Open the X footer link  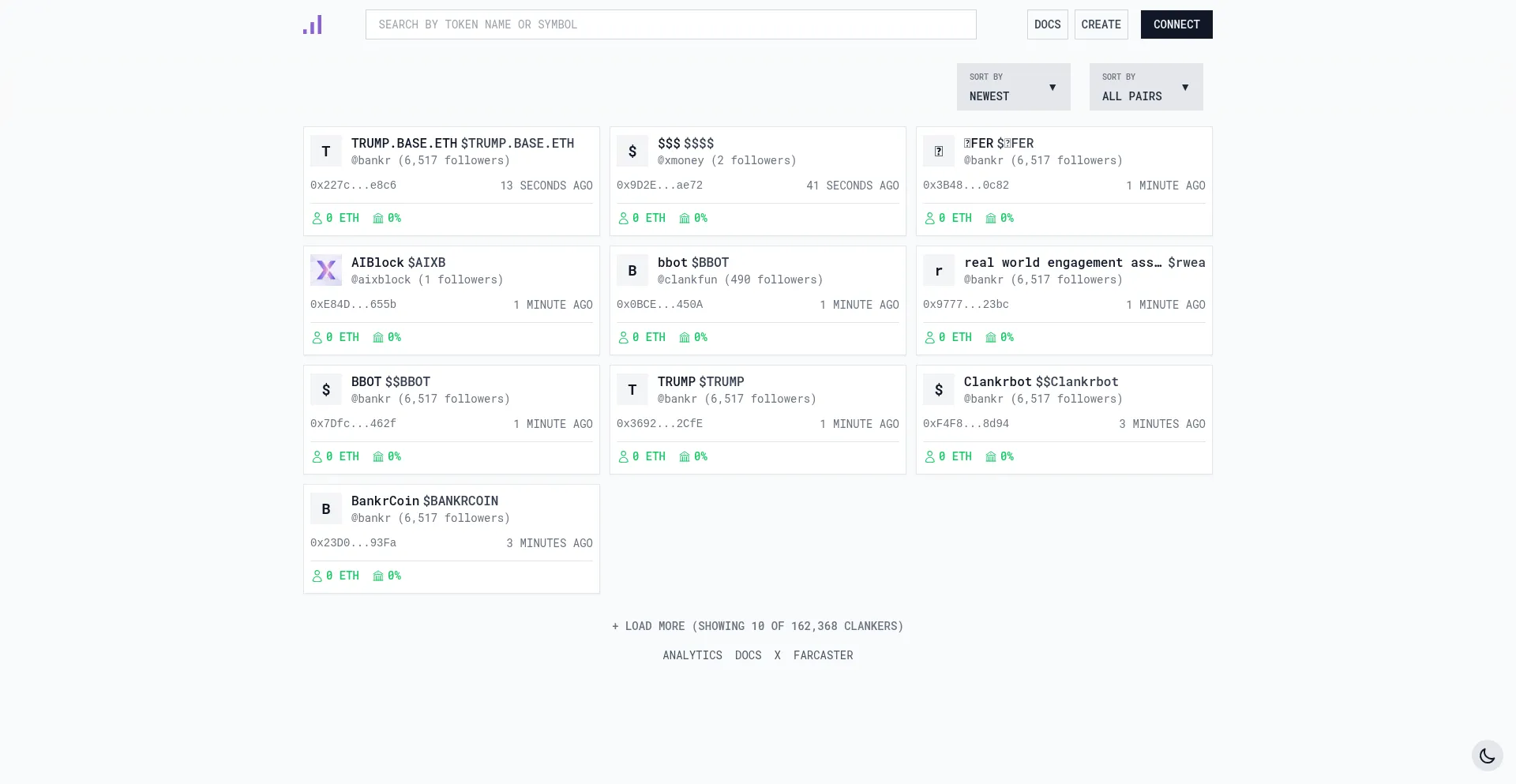coord(777,655)
